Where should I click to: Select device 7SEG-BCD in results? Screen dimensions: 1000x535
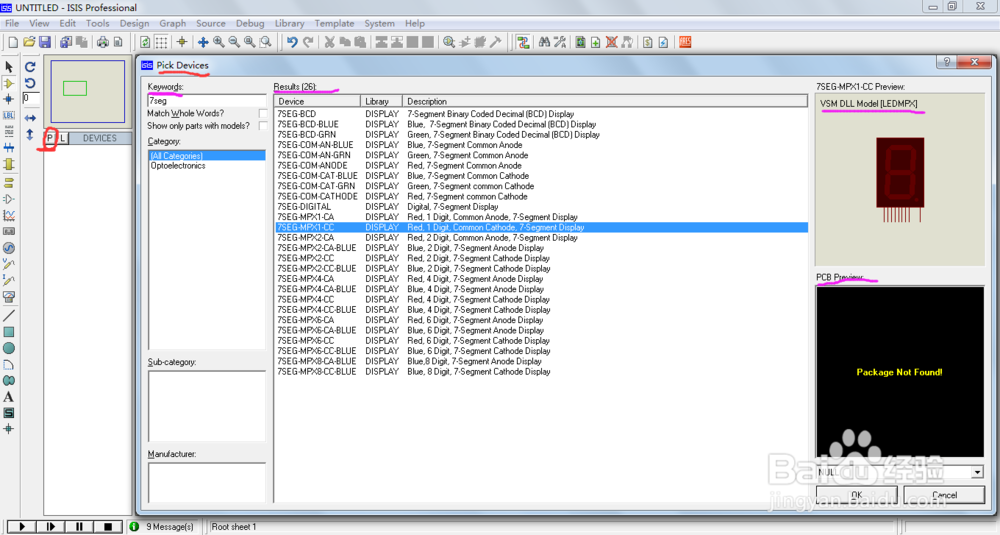tap(541, 114)
